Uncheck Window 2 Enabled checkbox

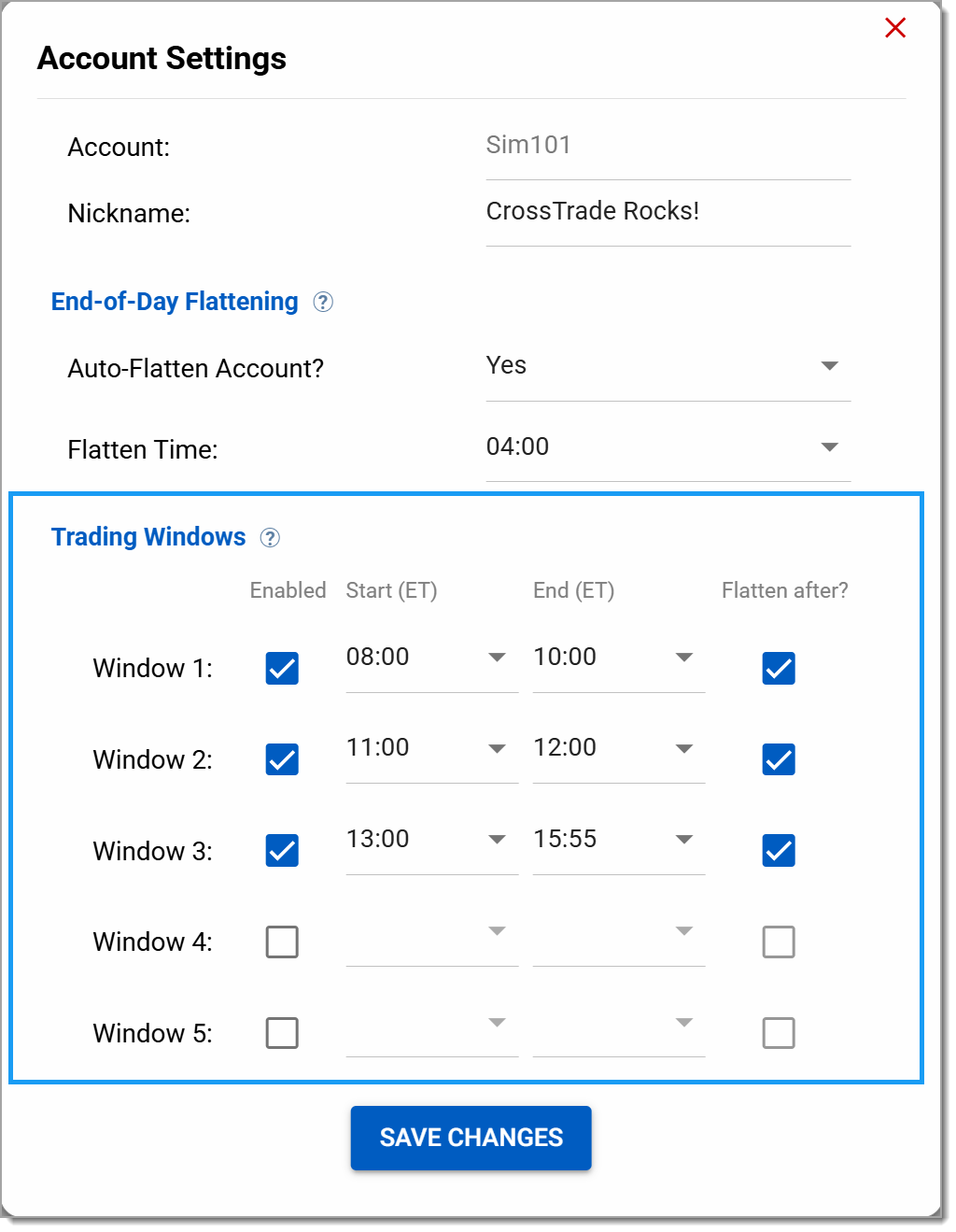point(282,759)
